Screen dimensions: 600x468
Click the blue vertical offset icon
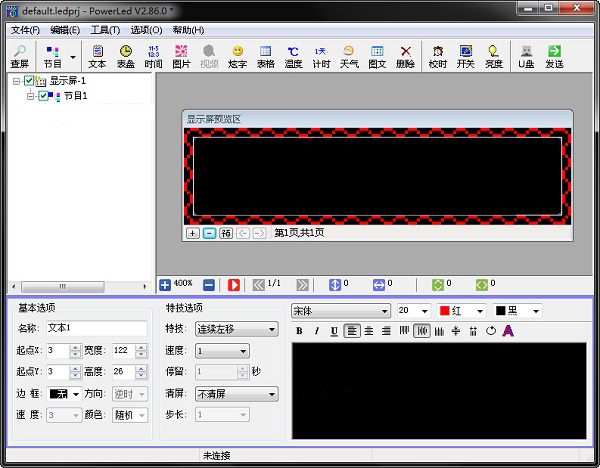click(335, 285)
